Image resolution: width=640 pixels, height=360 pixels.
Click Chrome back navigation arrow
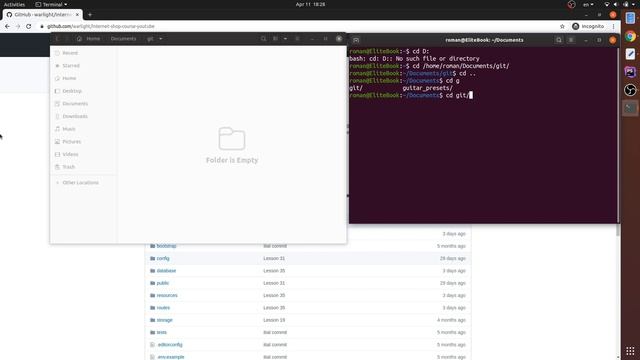coord(7,26)
